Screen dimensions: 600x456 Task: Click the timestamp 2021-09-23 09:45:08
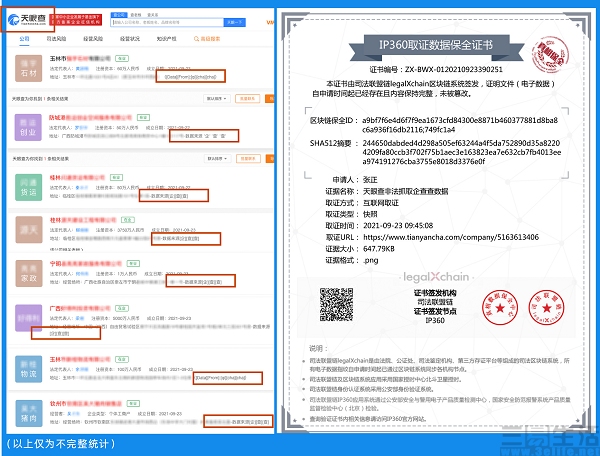tap(398, 225)
